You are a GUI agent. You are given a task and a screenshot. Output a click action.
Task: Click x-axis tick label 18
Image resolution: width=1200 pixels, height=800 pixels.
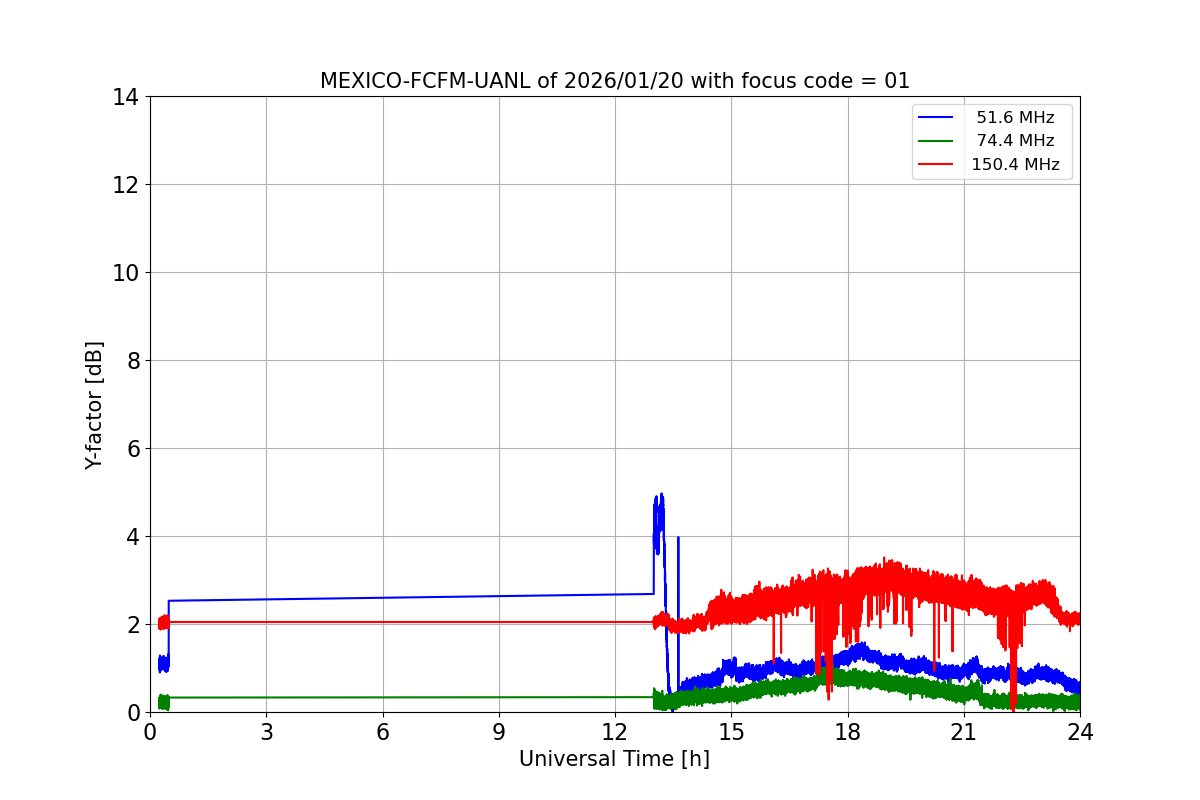coord(848,732)
